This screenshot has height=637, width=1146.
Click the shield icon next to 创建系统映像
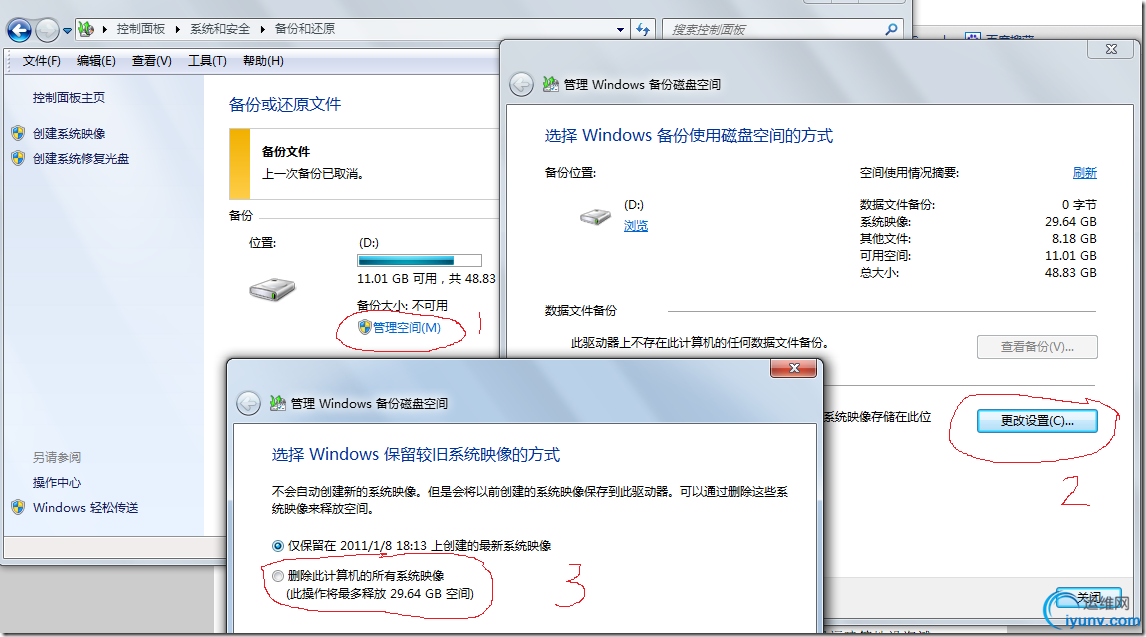(17, 133)
